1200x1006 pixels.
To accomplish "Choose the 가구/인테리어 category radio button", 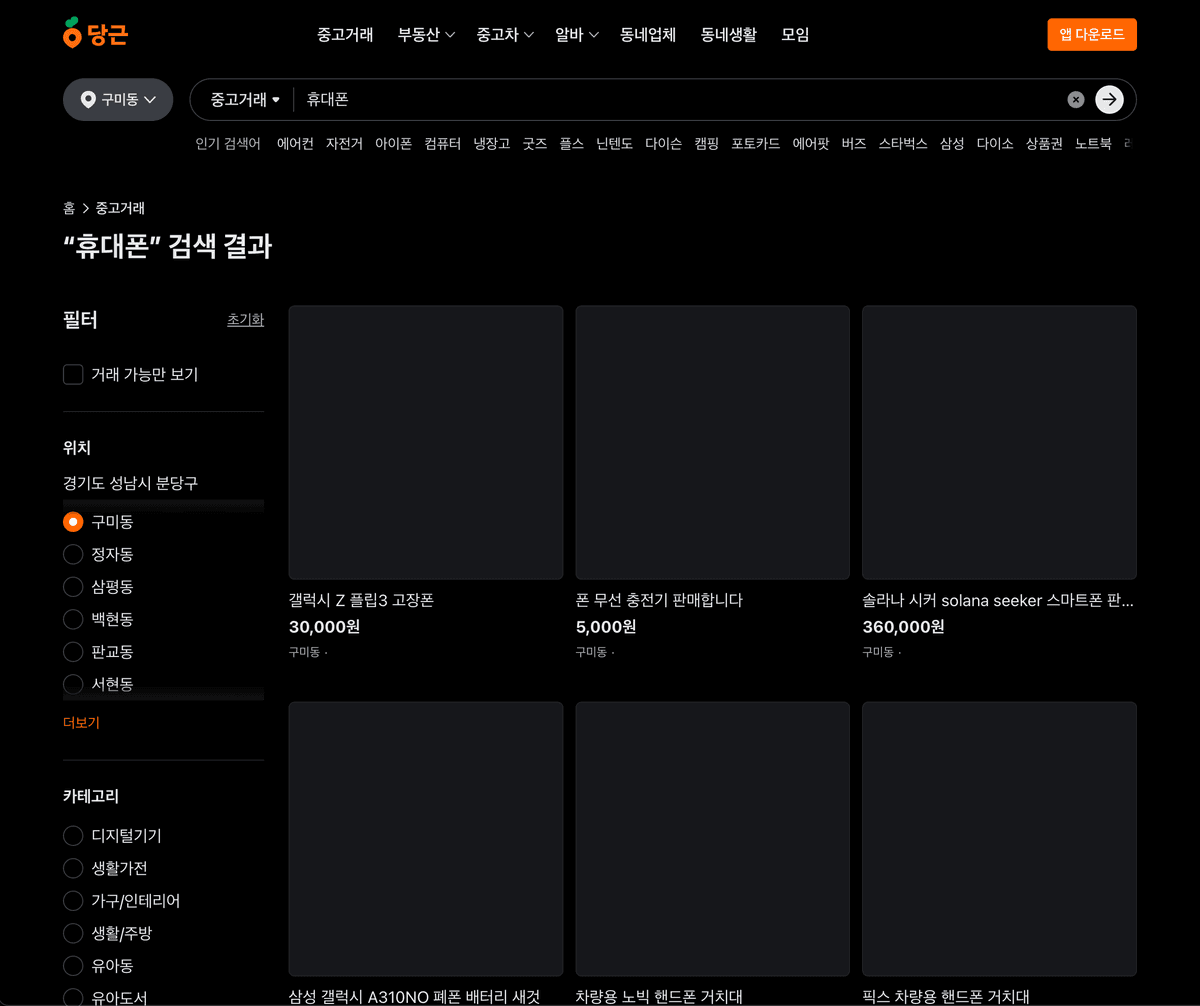I will click(73, 901).
